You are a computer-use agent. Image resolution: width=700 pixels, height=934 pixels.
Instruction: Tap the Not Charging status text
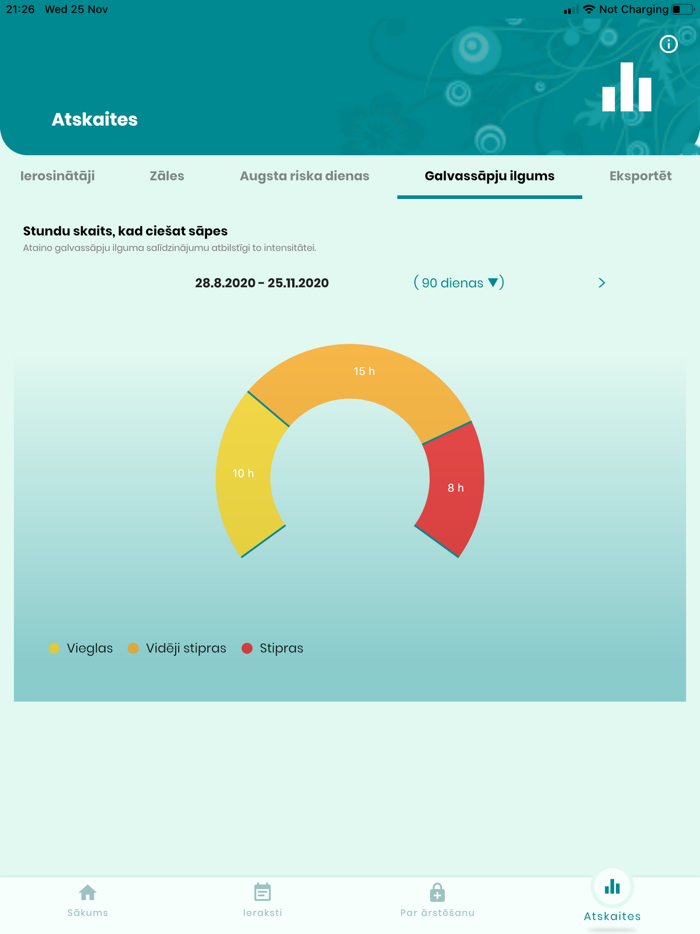(x=634, y=9)
